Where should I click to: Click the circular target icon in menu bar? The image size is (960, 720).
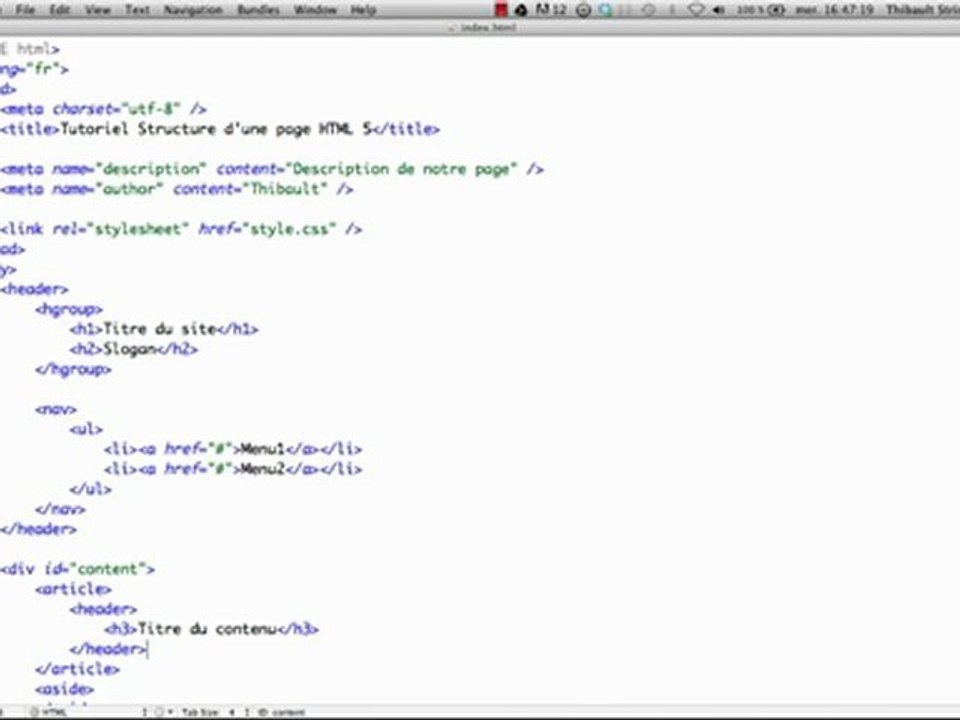[x=583, y=10]
